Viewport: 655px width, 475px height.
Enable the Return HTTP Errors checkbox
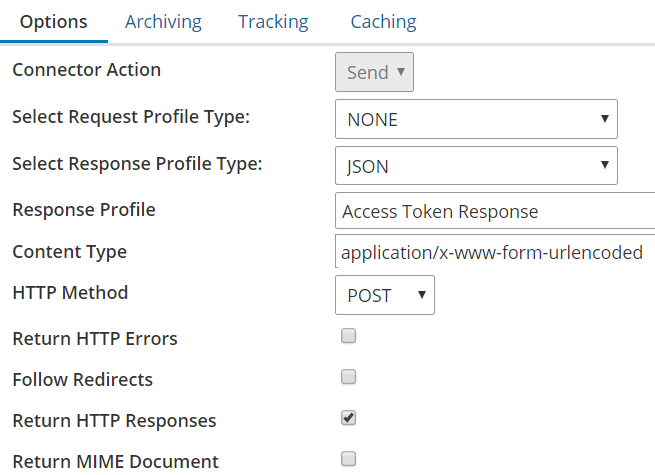tap(349, 337)
